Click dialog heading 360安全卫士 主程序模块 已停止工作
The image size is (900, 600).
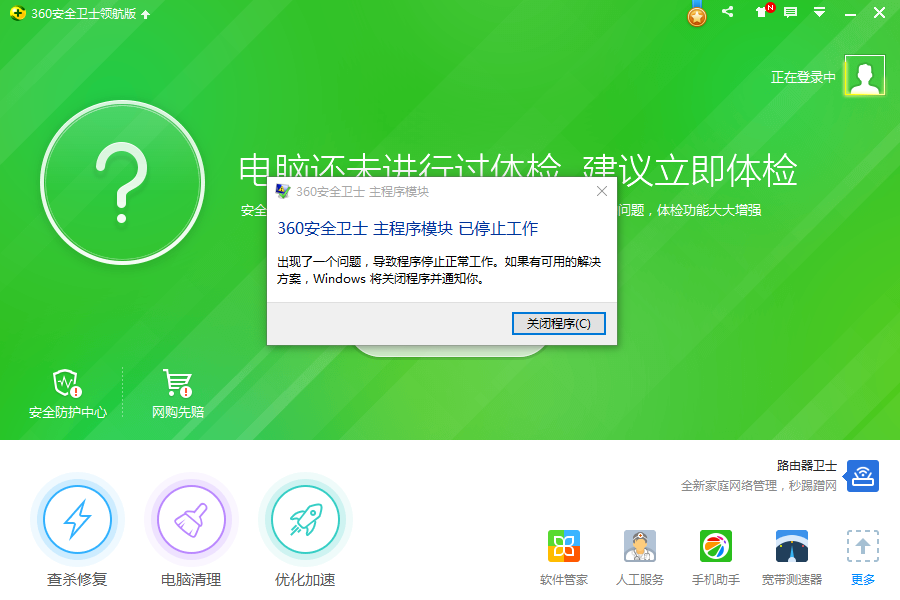pos(408,229)
